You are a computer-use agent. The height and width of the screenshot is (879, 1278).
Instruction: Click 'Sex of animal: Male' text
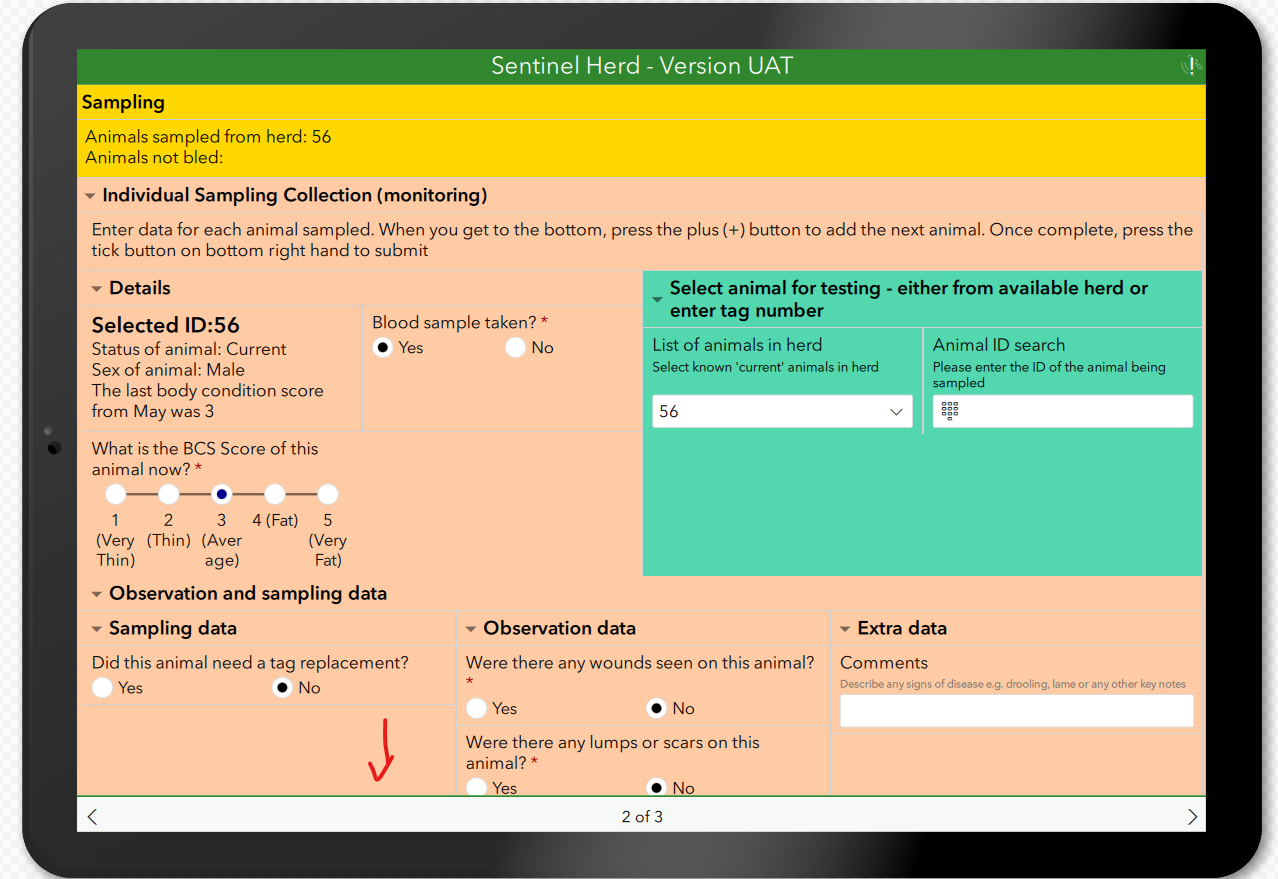pos(168,370)
